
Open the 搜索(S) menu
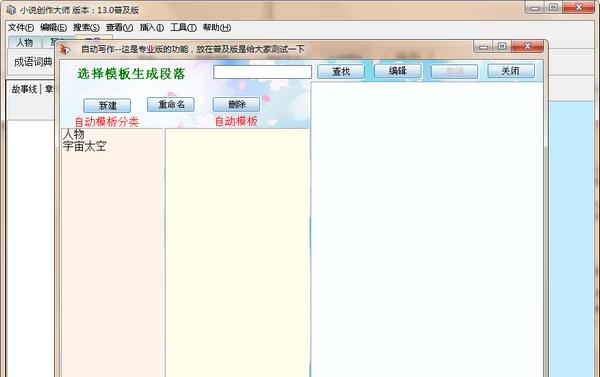pos(86,28)
